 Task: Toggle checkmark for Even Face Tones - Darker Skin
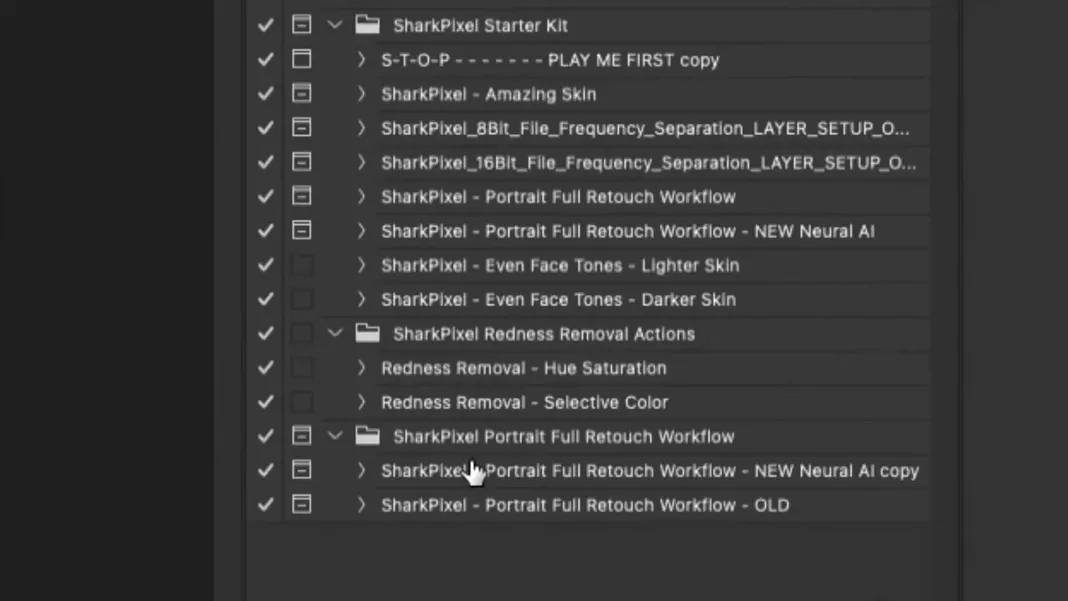click(266, 299)
